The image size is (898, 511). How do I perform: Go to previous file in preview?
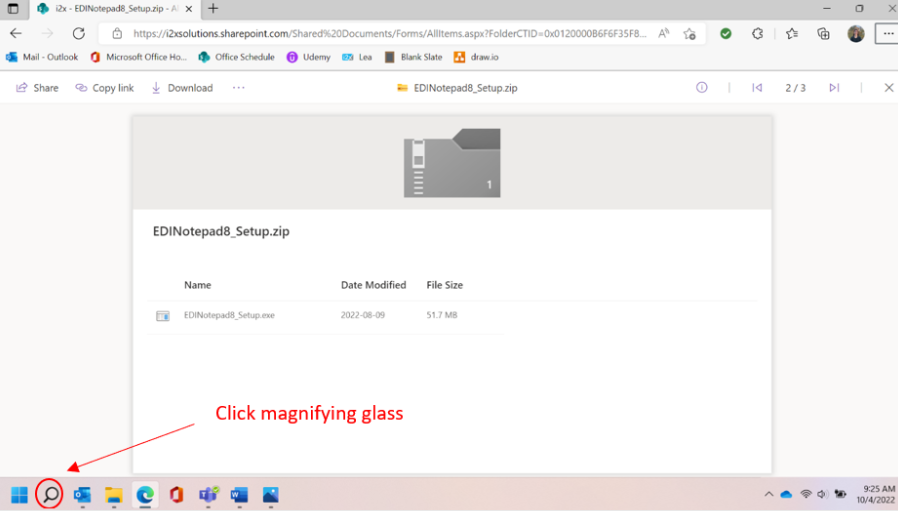click(757, 88)
